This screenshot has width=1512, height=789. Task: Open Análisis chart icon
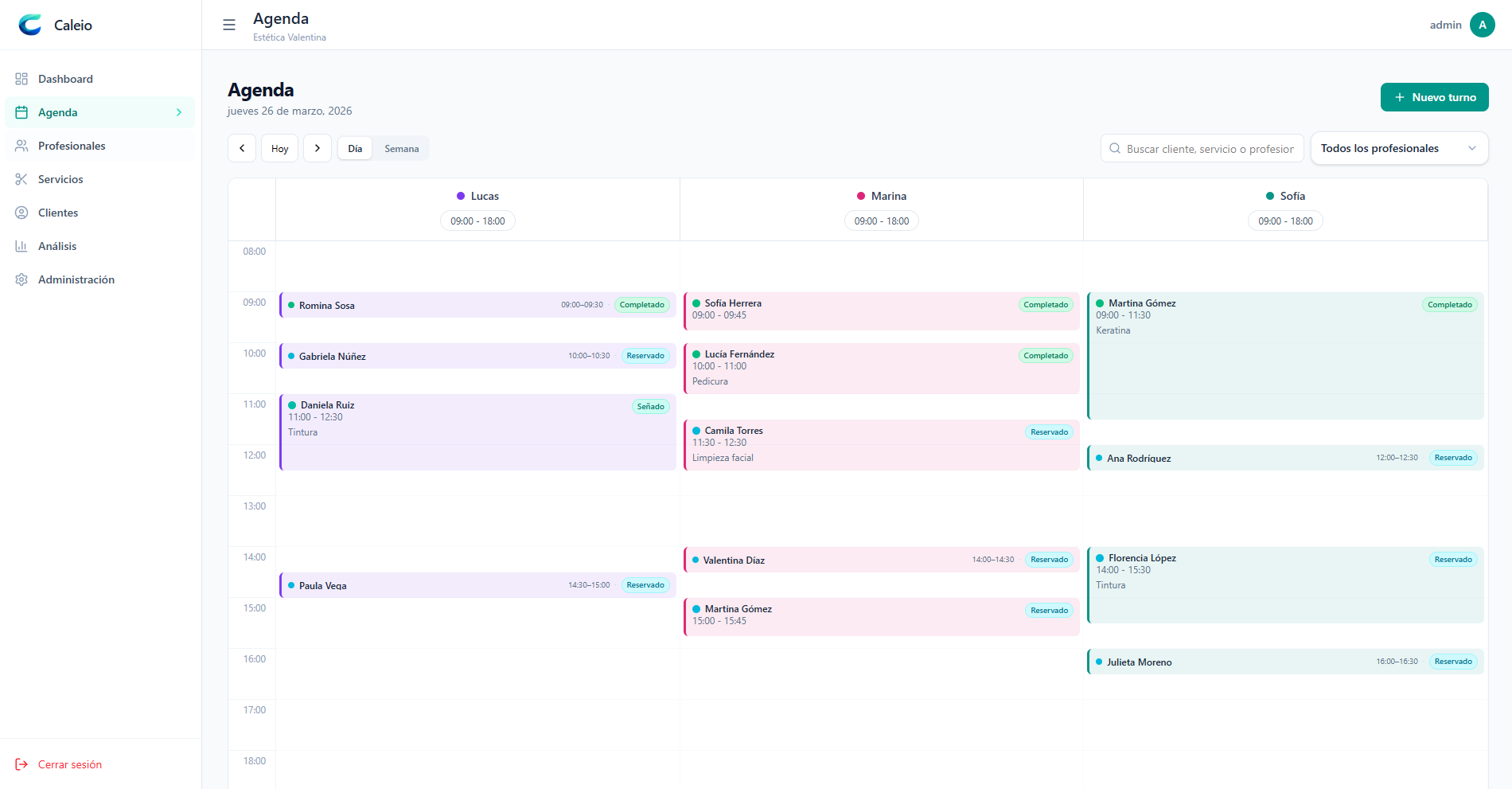[x=21, y=246]
